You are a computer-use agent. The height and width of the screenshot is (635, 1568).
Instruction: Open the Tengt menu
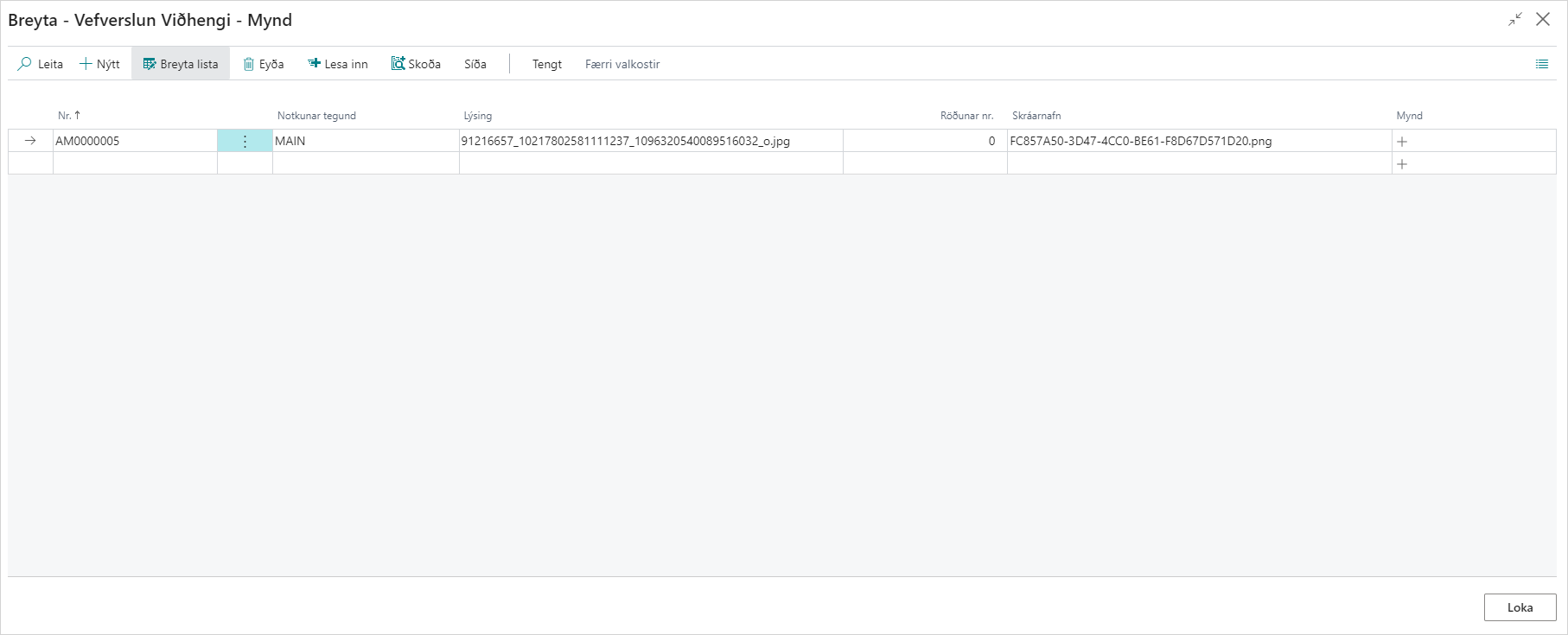pyautogui.click(x=546, y=64)
